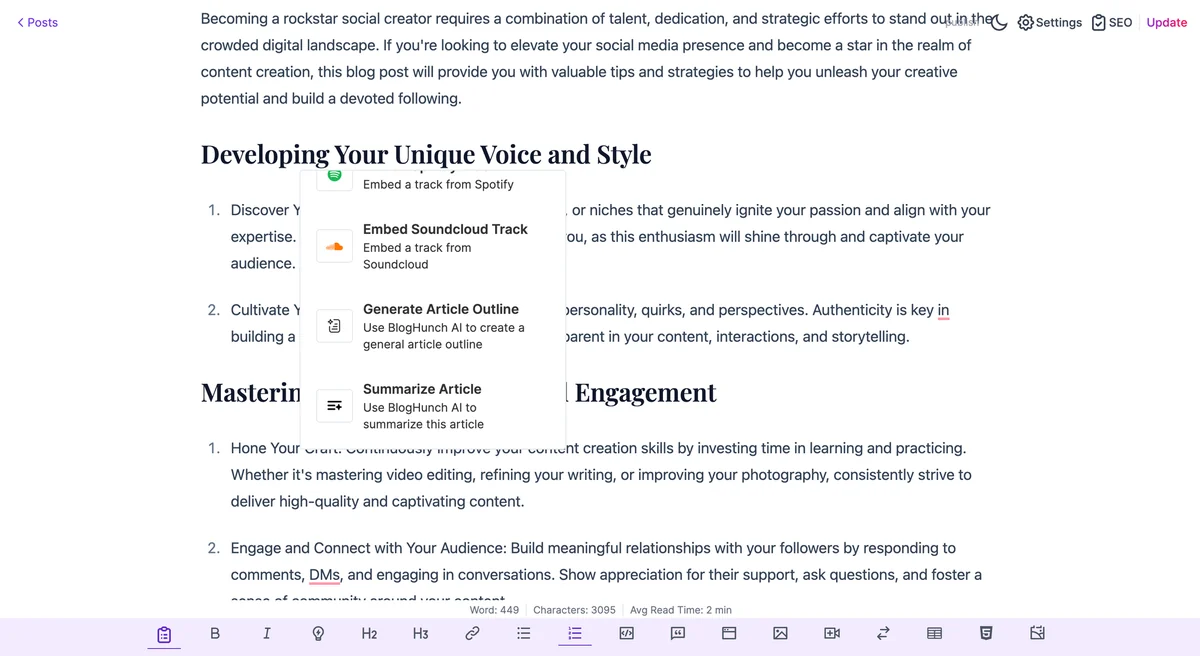Set the H3 heading style
1200x656 pixels.
click(420, 633)
